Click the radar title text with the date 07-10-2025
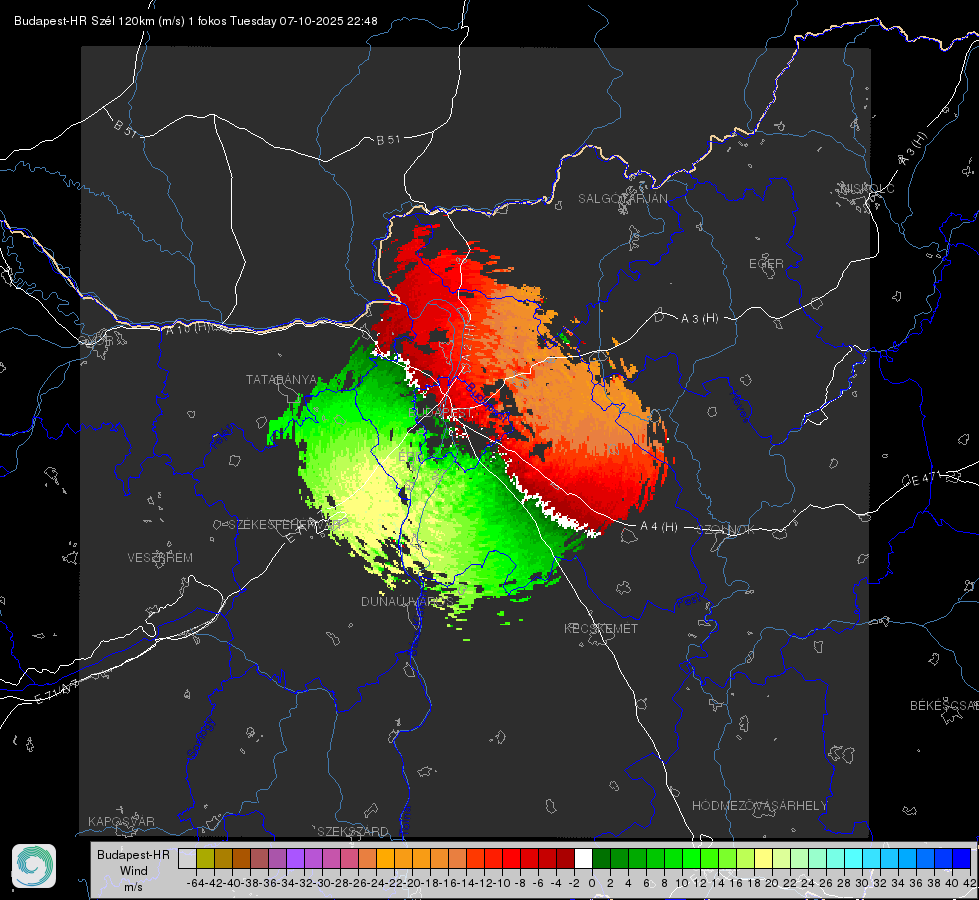The height and width of the screenshot is (900, 979). [195, 21]
